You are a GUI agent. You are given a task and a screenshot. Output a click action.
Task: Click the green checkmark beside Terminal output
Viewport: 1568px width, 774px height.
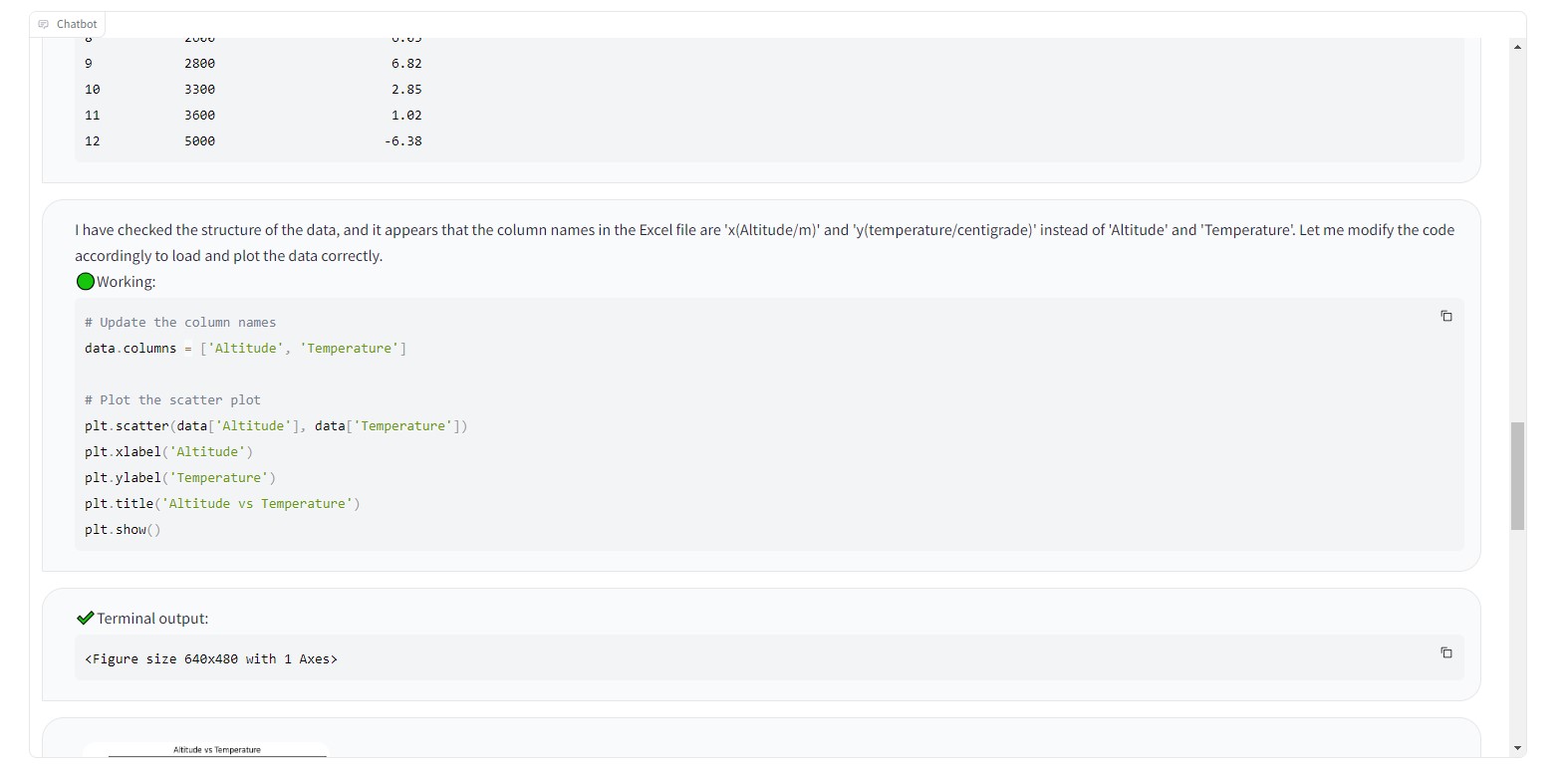(85, 619)
